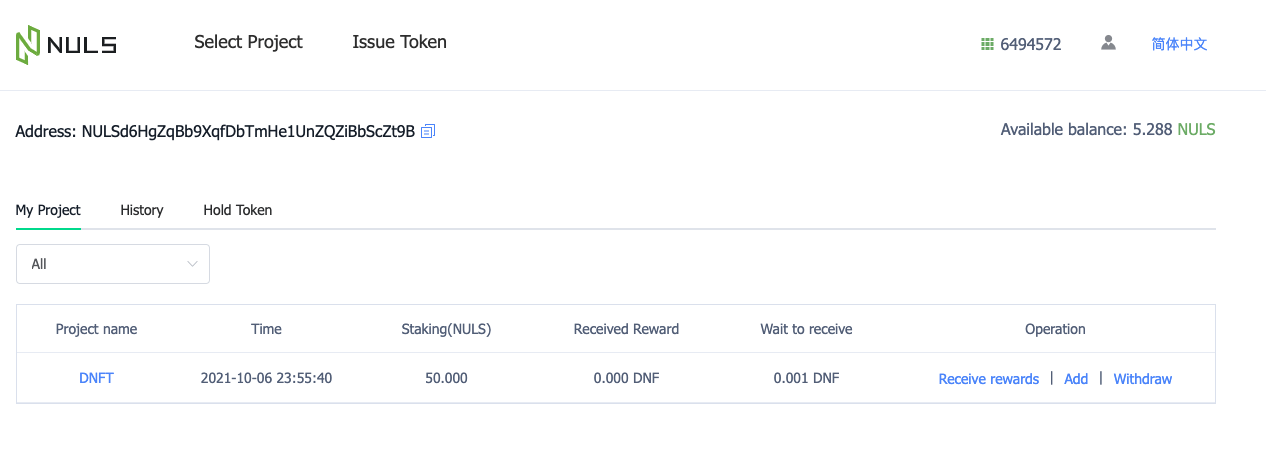Open the user account icon

tap(1108, 43)
